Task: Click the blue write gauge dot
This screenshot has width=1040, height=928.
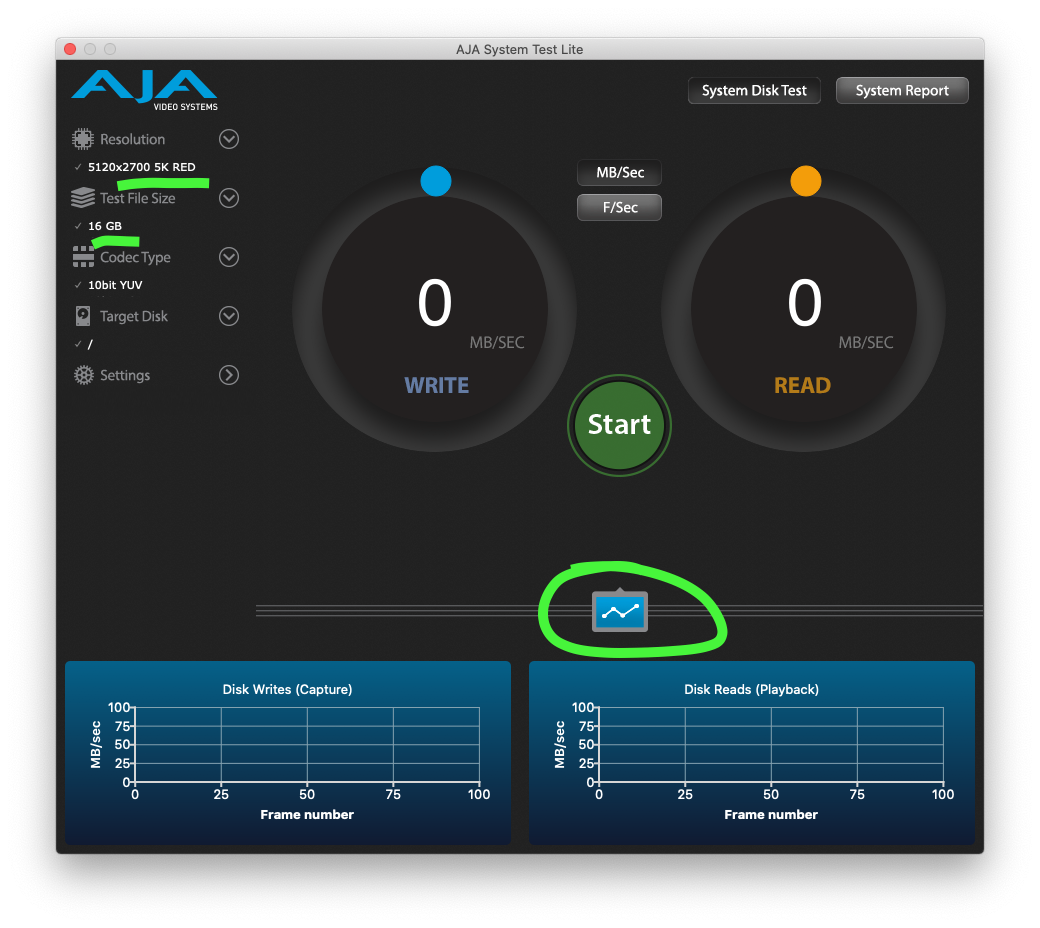Action: point(436,181)
